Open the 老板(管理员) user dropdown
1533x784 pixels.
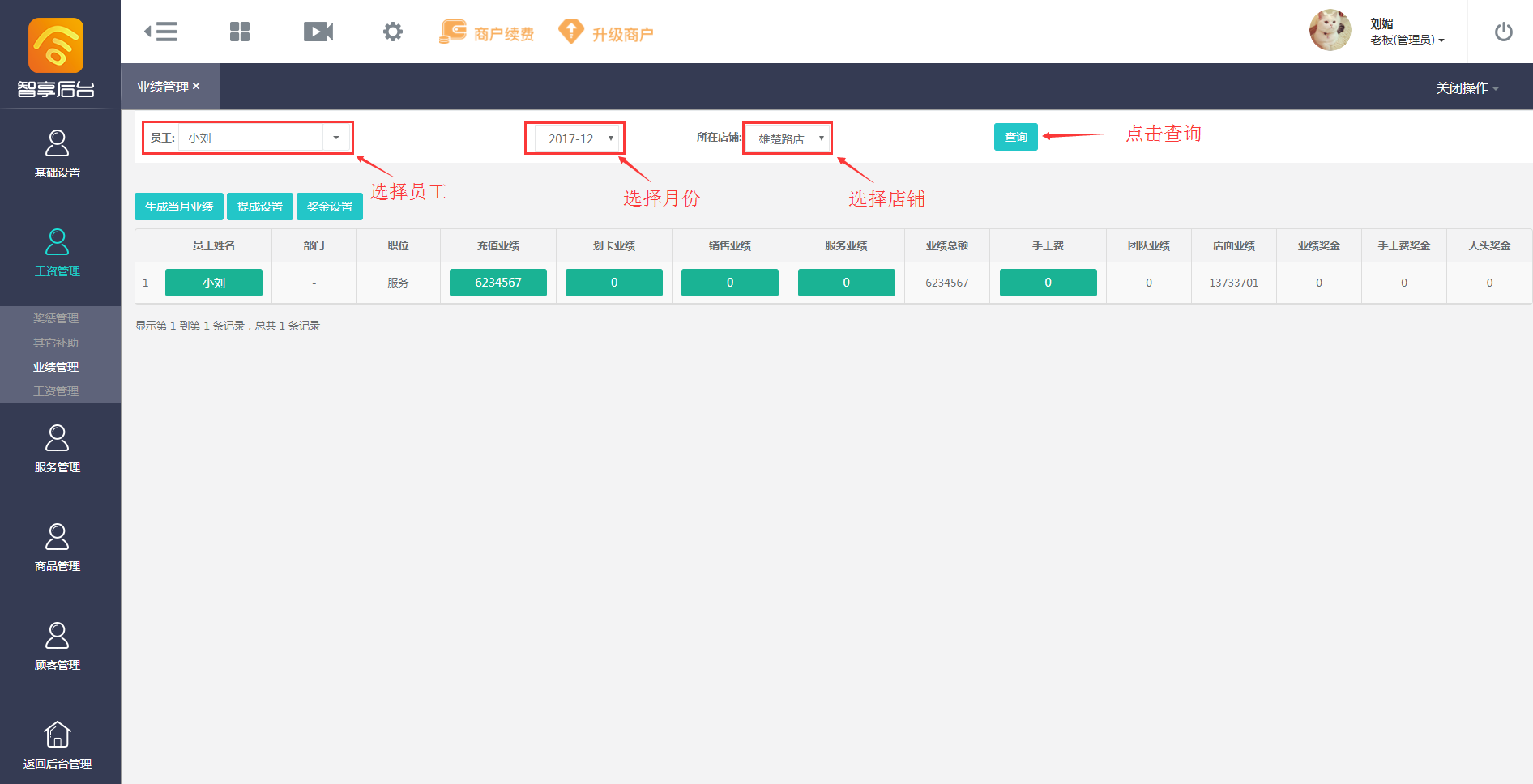[x=1407, y=40]
